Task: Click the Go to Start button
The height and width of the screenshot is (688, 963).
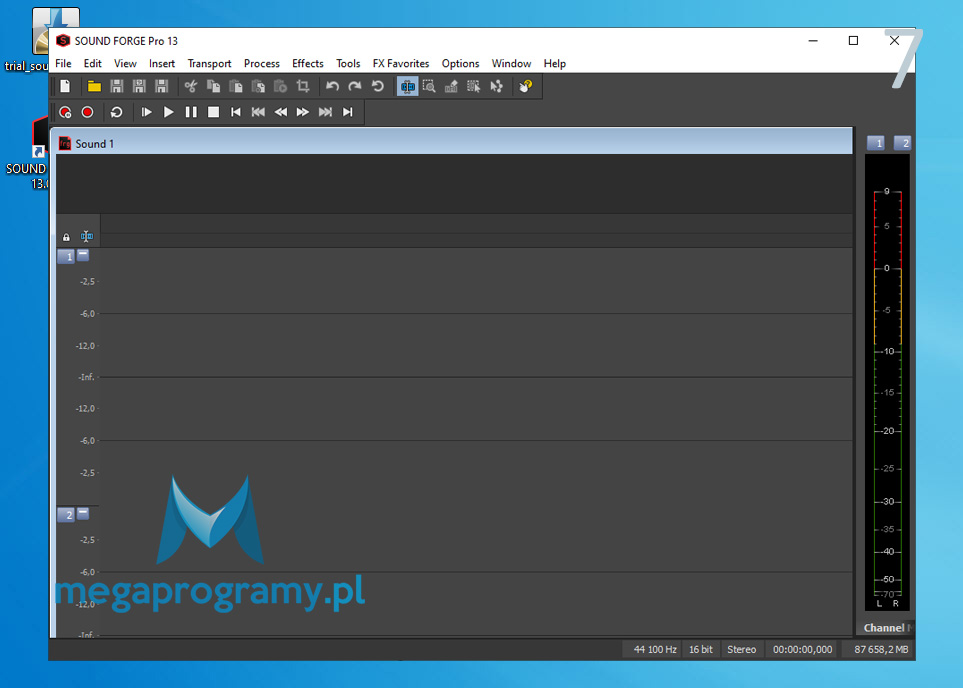Action: click(x=236, y=112)
